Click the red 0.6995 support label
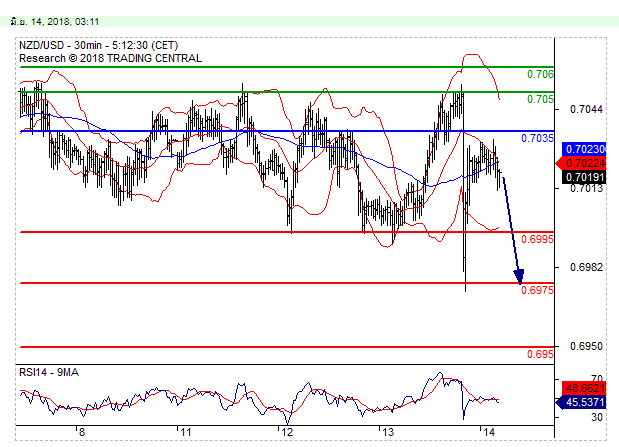The height and width of the screenshot is (447, 619). pyautogui.click(x=537, y=239)
